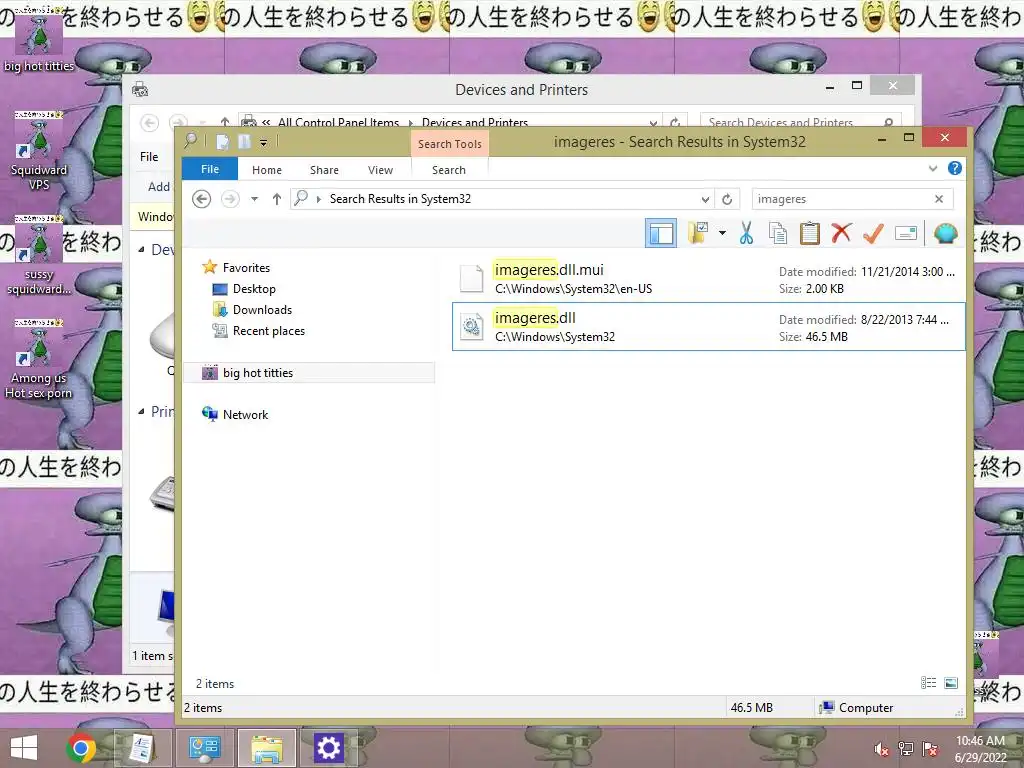Open the Squidward VPS desktop shortcut
This screenshot has height=768, width=1024.
point(39,150)
